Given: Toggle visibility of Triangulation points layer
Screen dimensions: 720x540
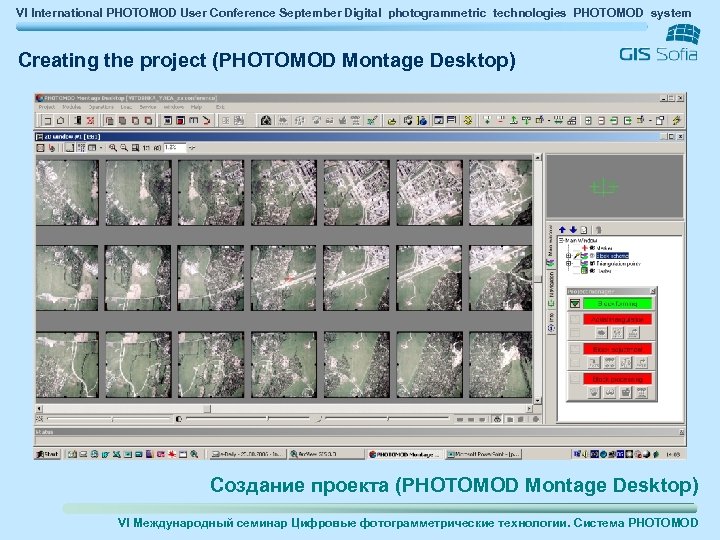Looking at the screenshot, I should 592,264.
